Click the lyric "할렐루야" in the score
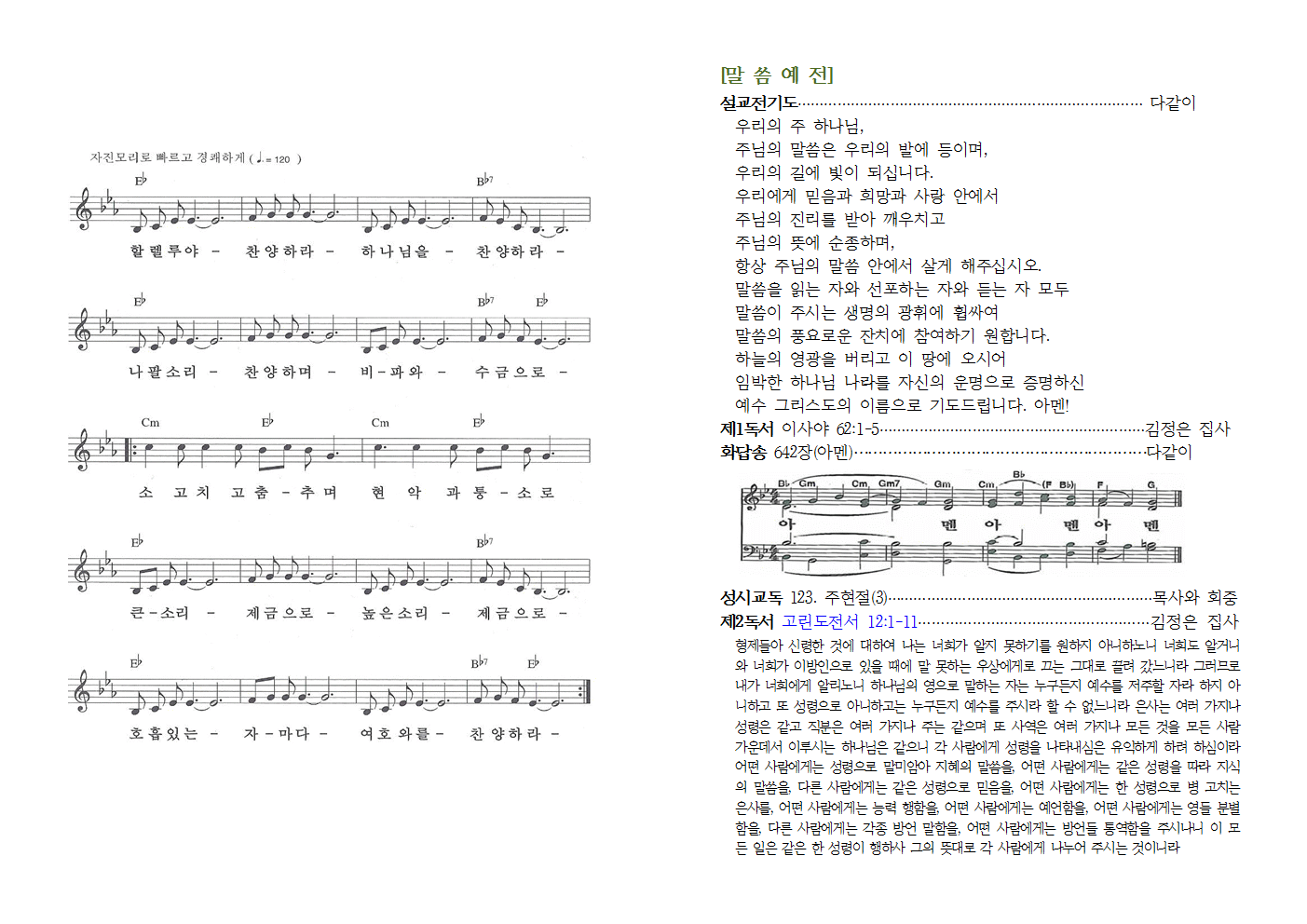 [164, 251]
